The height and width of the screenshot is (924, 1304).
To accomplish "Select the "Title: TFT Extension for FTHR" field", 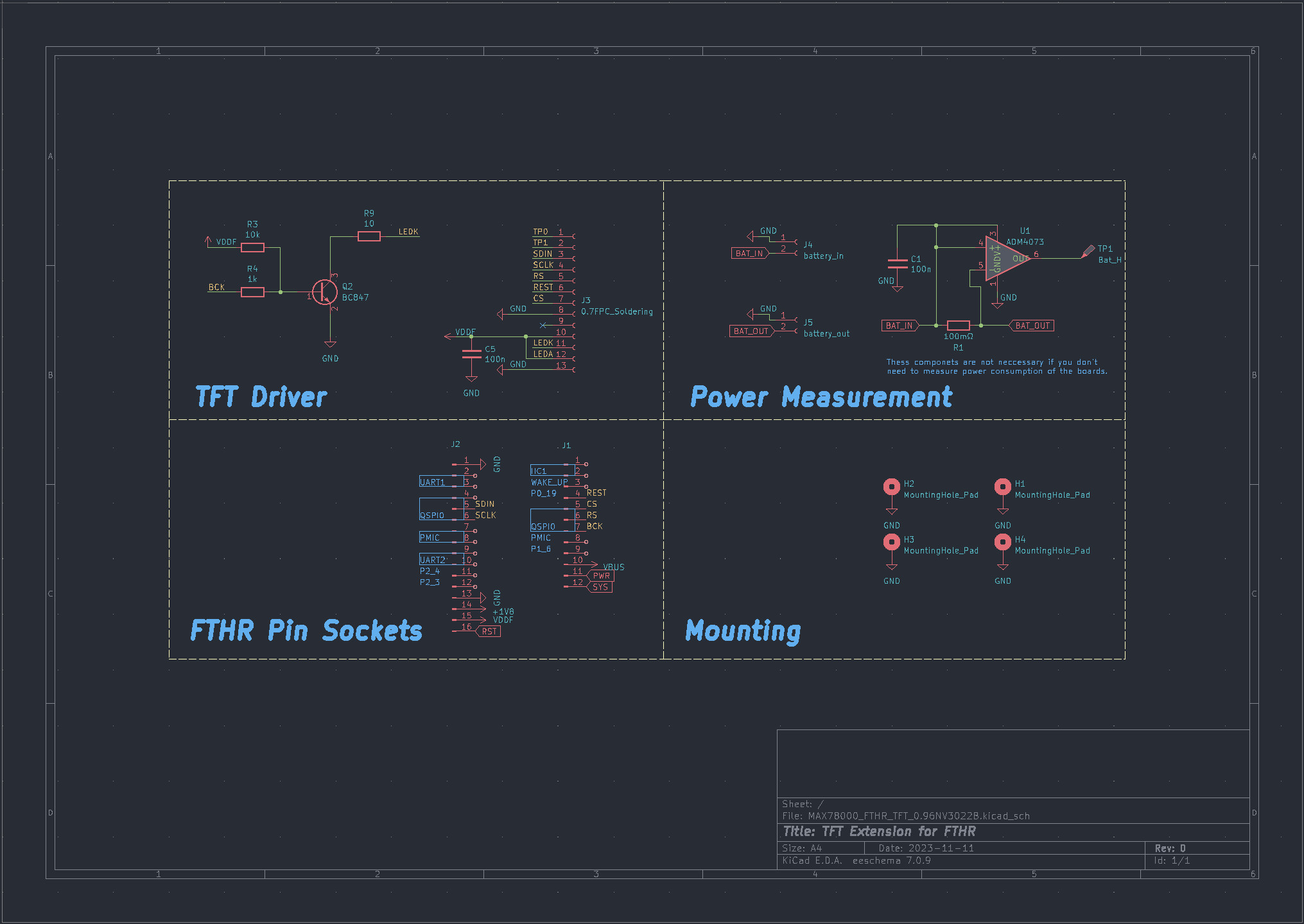I will pos(879,832).
